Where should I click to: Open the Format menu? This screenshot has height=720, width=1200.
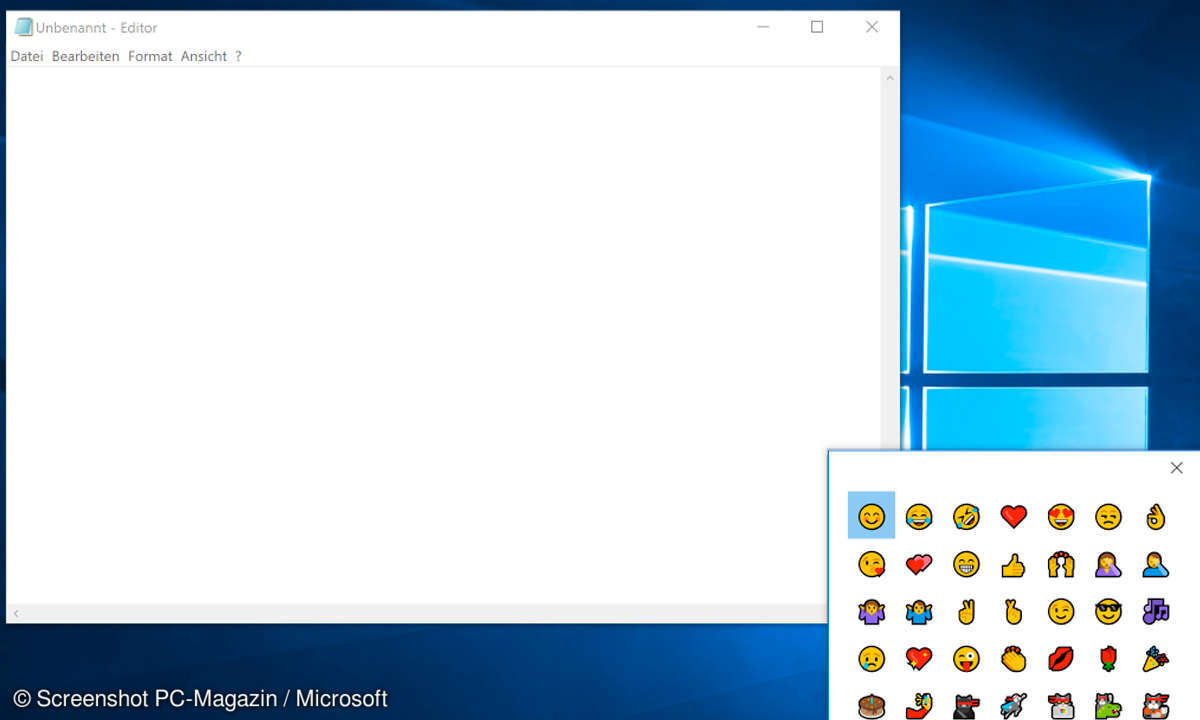click(150, 56)
